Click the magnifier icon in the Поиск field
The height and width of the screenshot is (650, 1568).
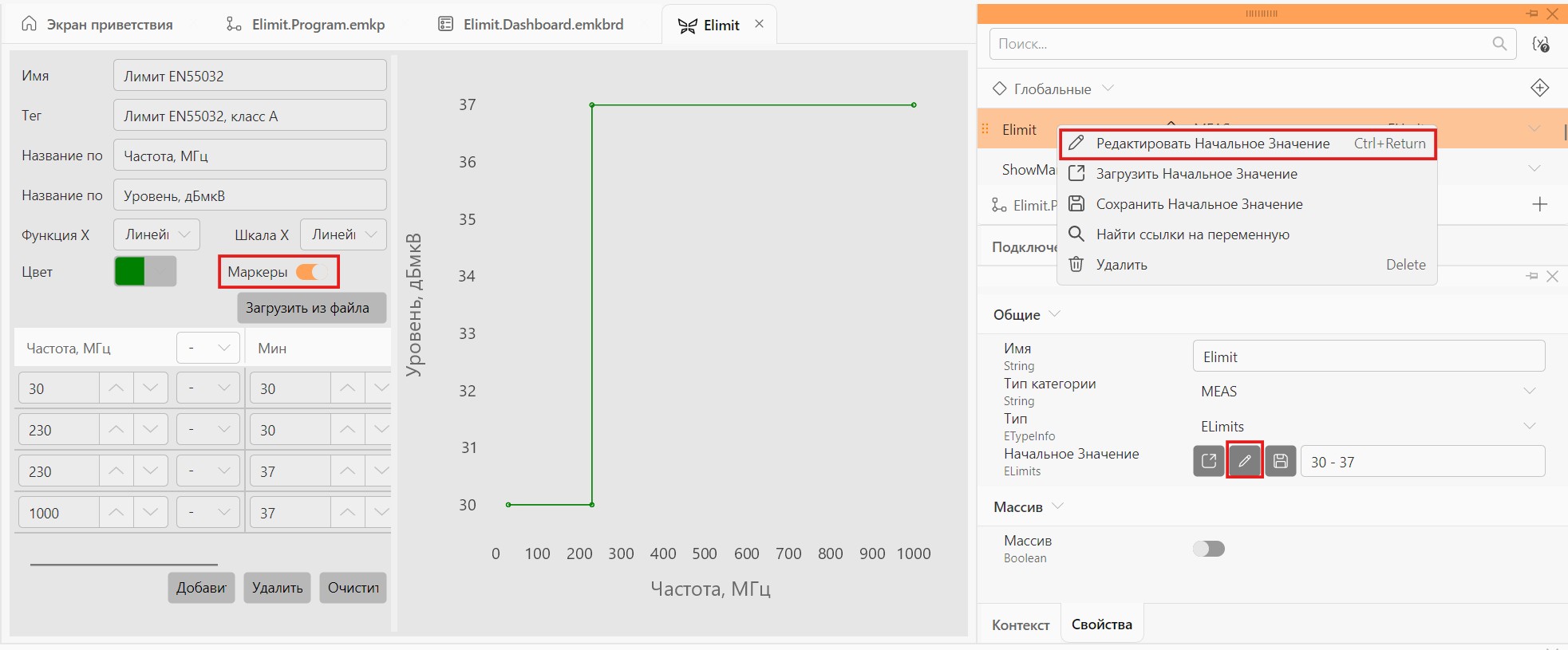tap(1499, 44)
